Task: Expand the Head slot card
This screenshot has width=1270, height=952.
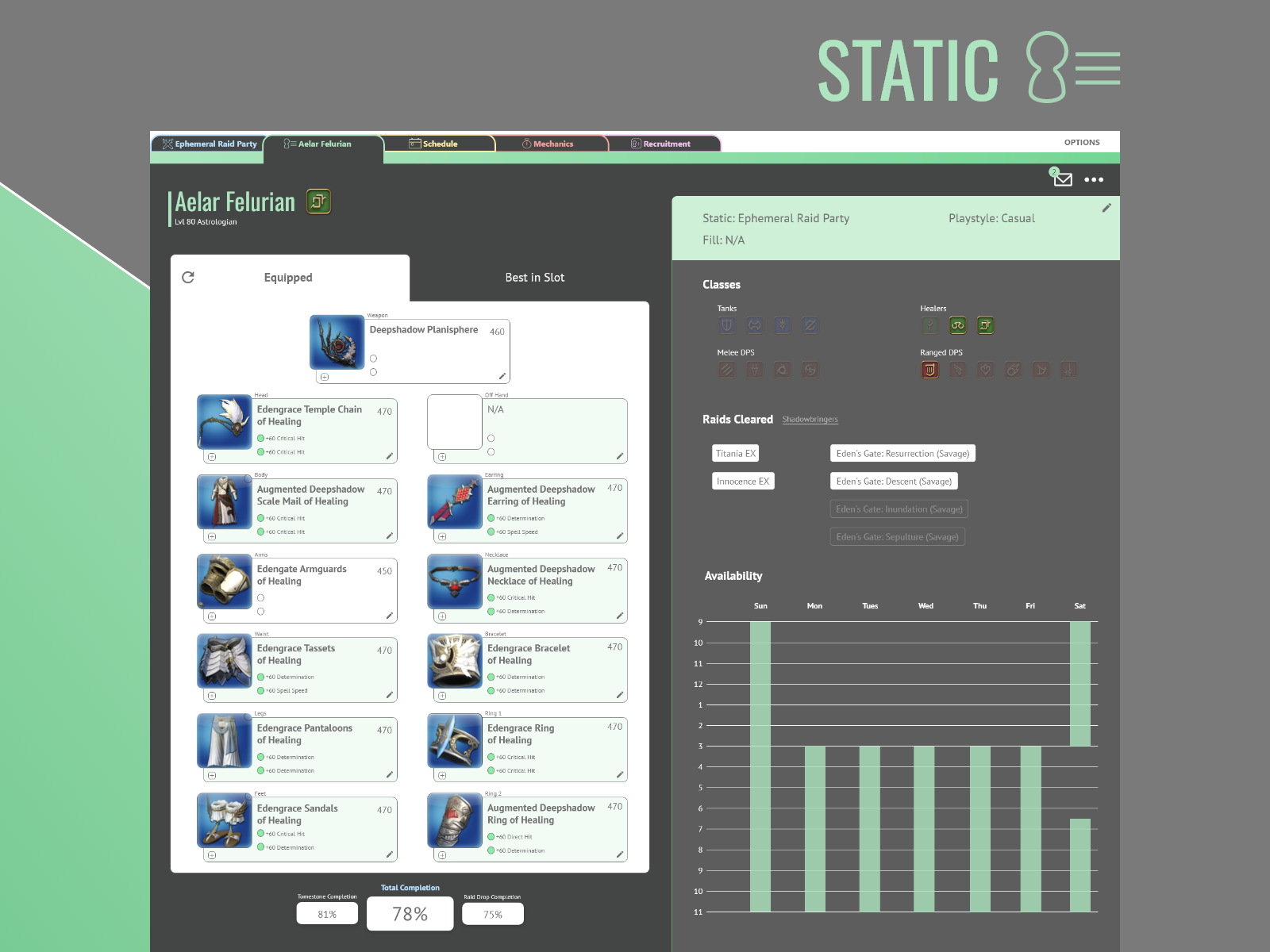Action: pos(212,457)
